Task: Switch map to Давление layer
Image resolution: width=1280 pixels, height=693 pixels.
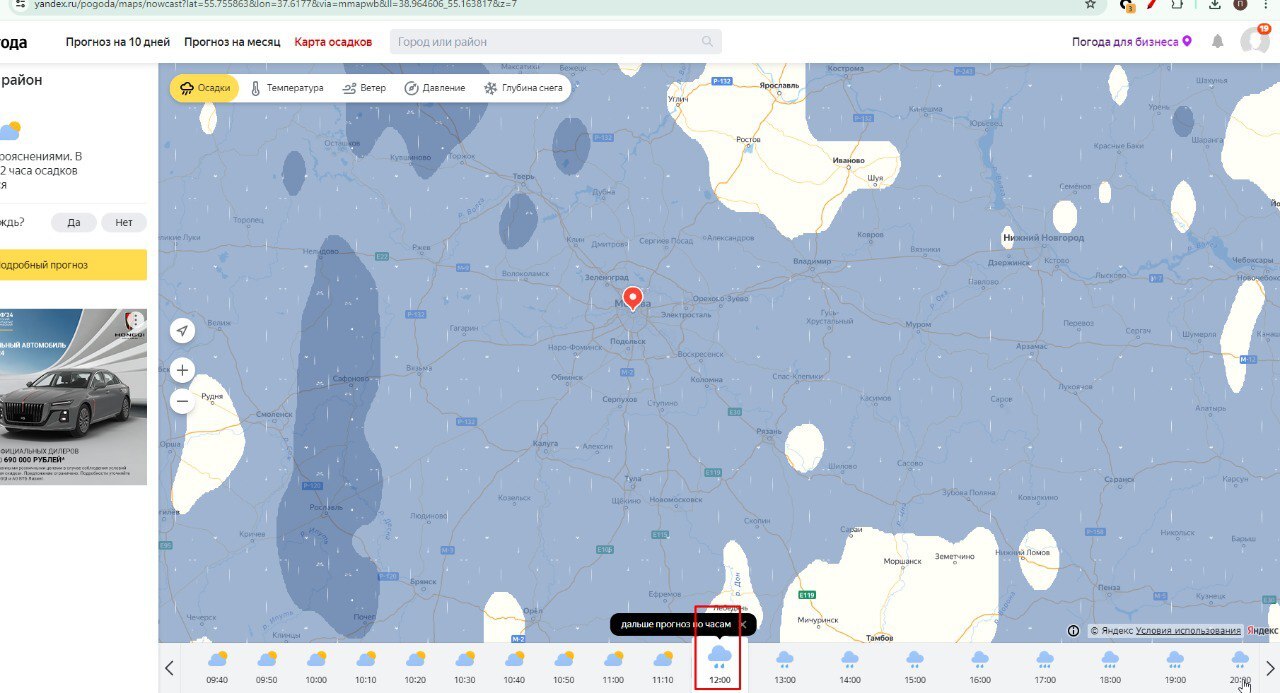Action: coord(435,88)
